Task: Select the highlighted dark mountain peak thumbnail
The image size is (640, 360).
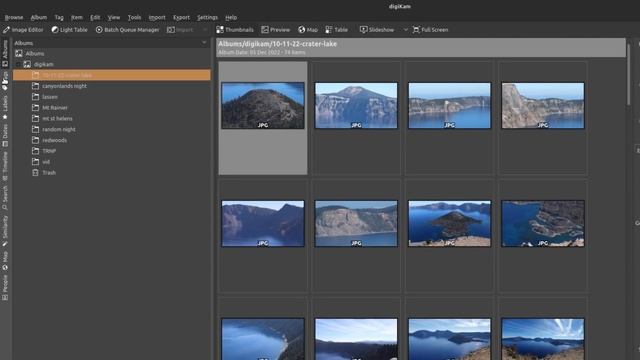Action: point(263,105)
